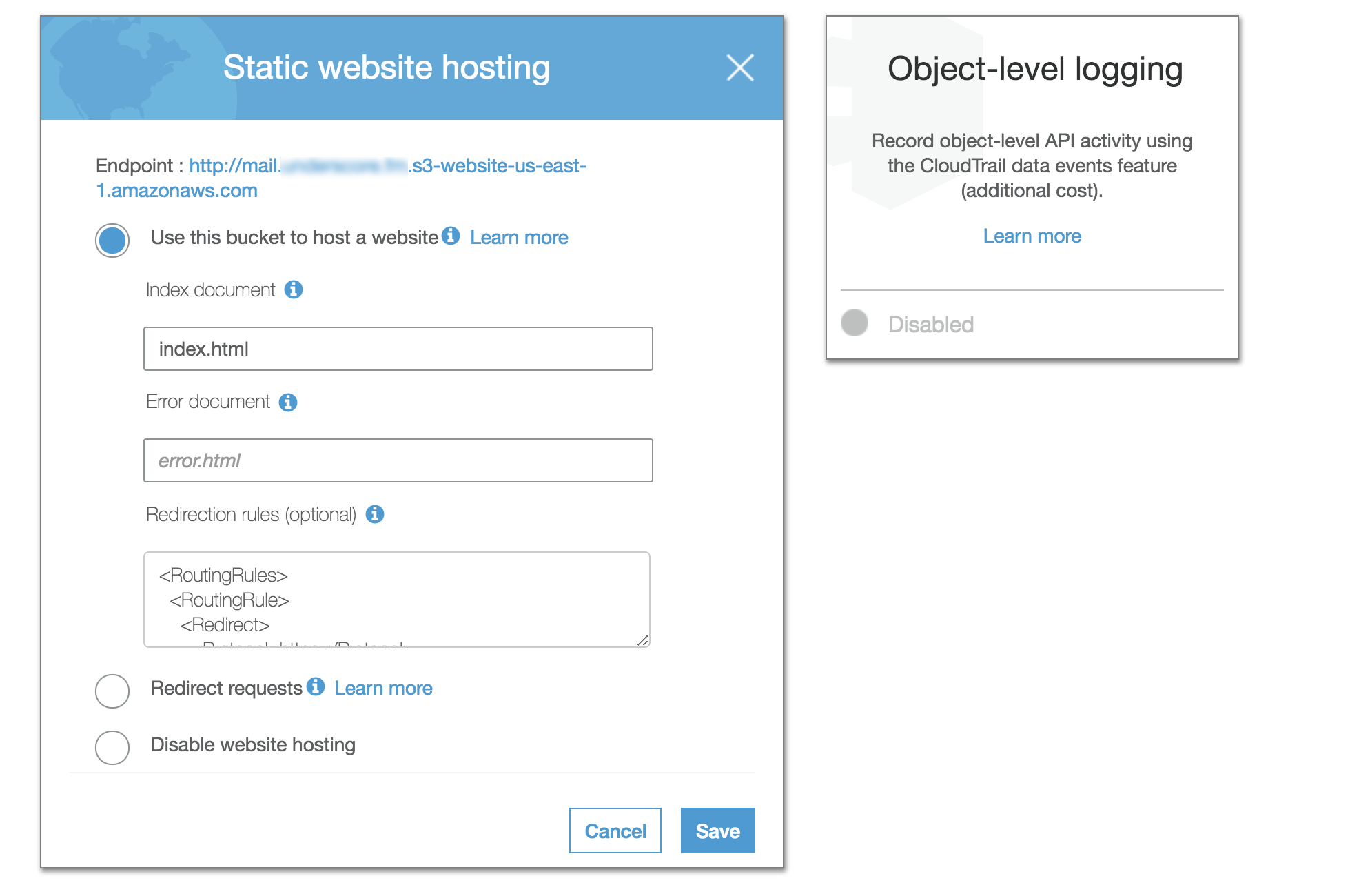
Task: Open Learn more about bucket website hosting
Action: click(518, 237)
